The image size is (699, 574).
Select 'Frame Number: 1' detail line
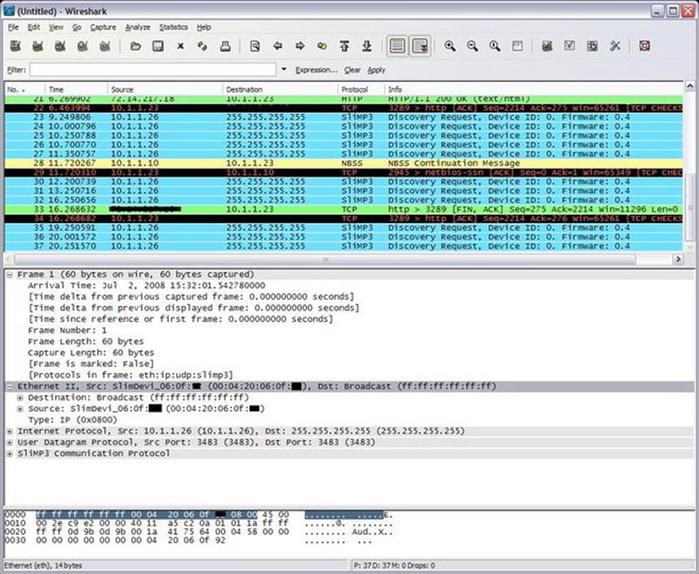point(67,330)
